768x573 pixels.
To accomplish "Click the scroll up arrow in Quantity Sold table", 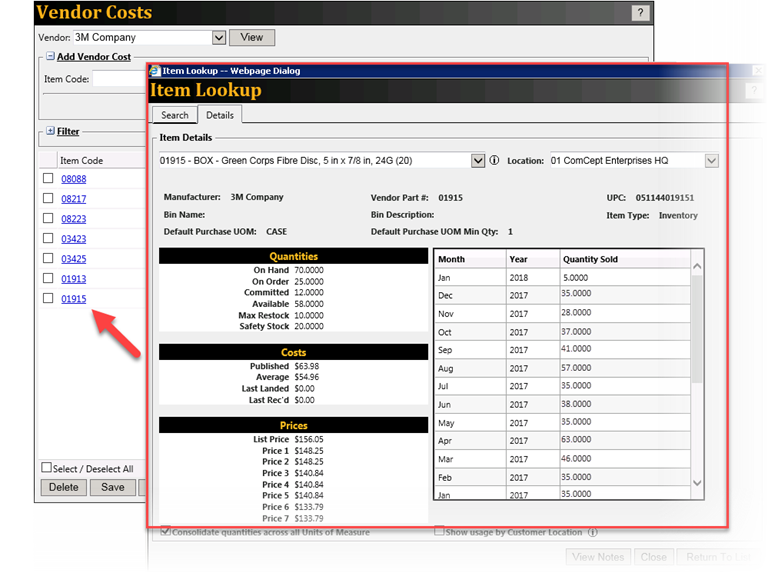I will tap(697, 266).
